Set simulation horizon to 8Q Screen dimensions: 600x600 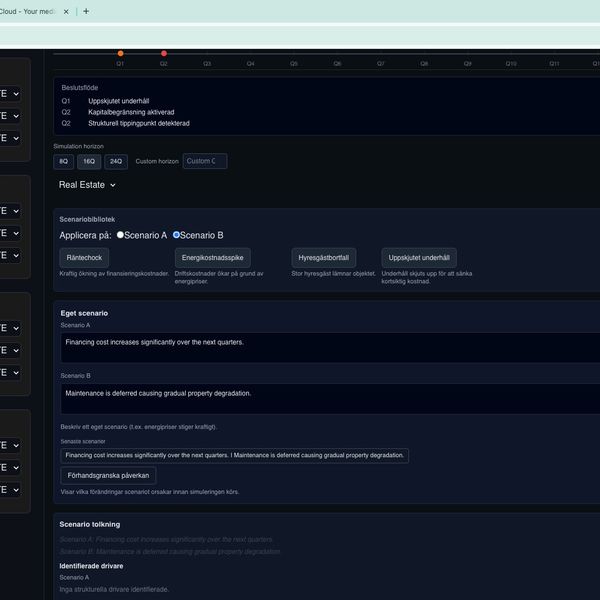click(64, 161)
